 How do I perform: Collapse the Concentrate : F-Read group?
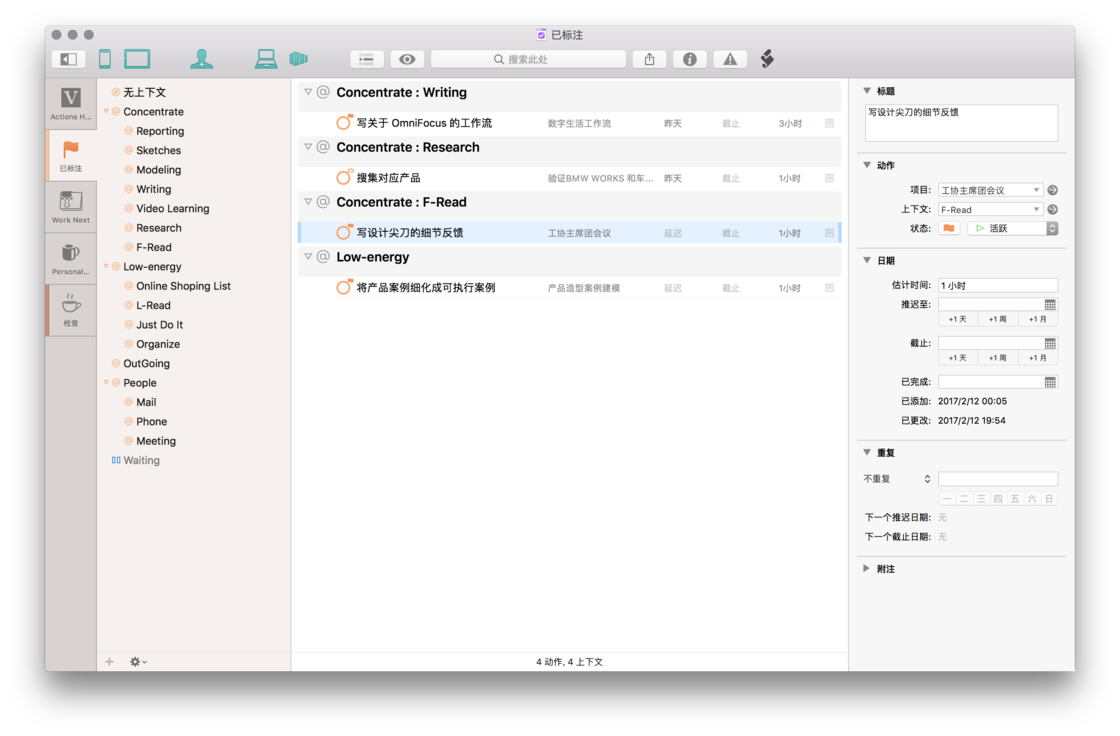(x=308, y=202)
